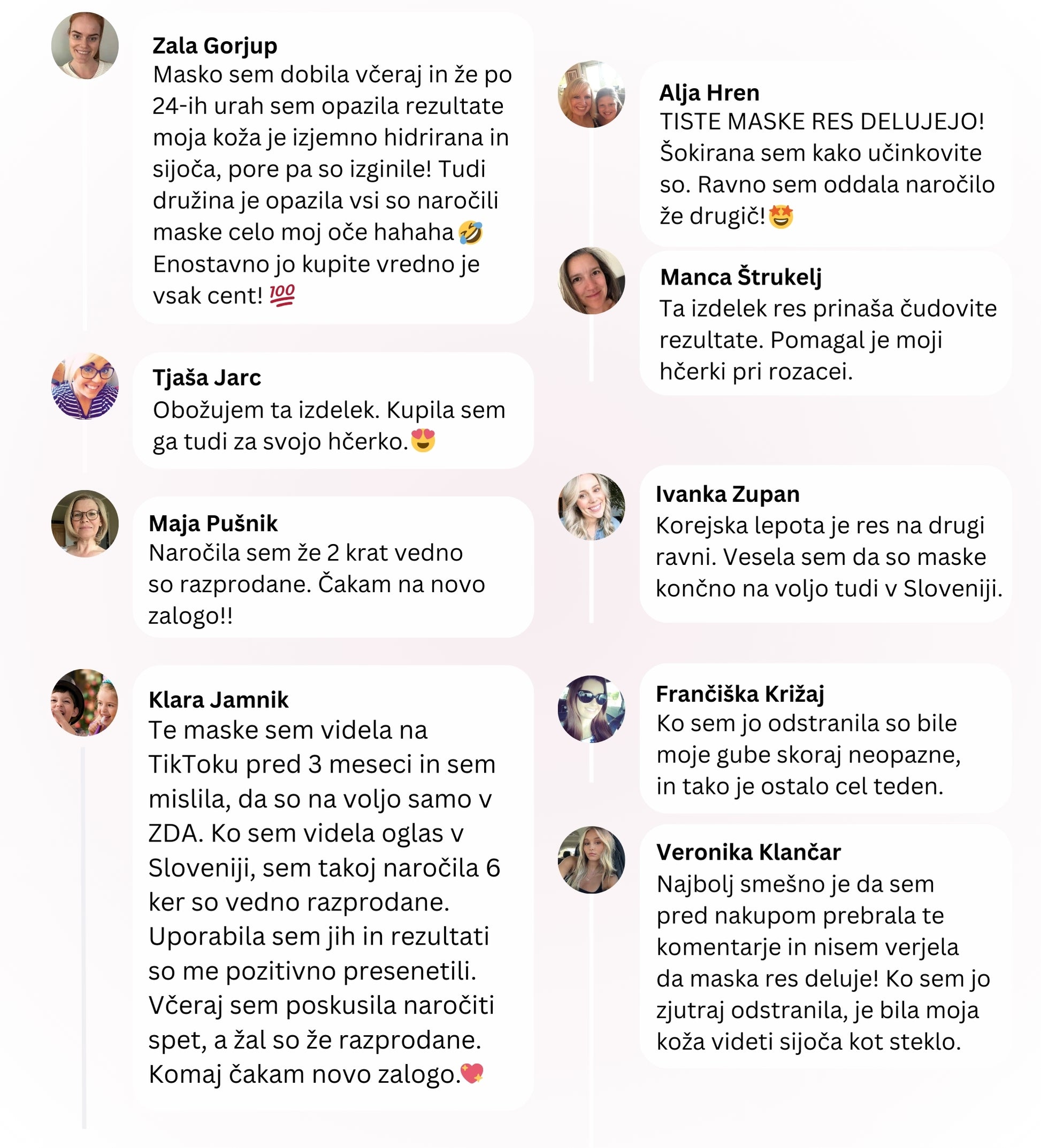Click Klara Jamnik's avatar photo

85,703
